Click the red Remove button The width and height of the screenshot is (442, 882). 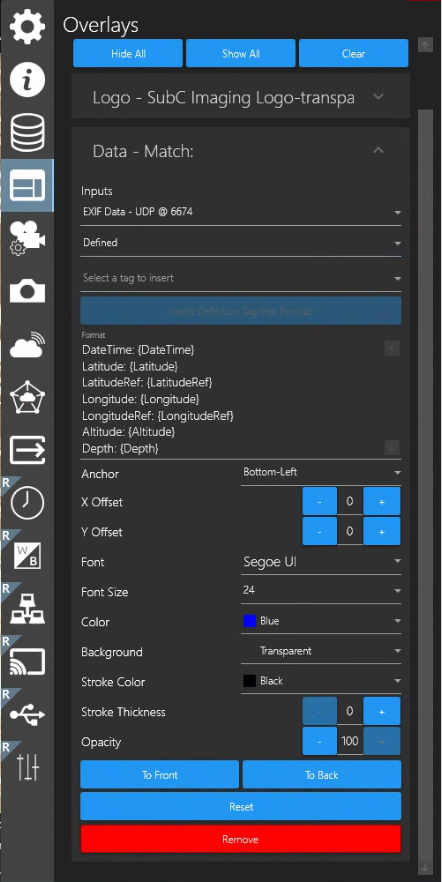point(241,839)
